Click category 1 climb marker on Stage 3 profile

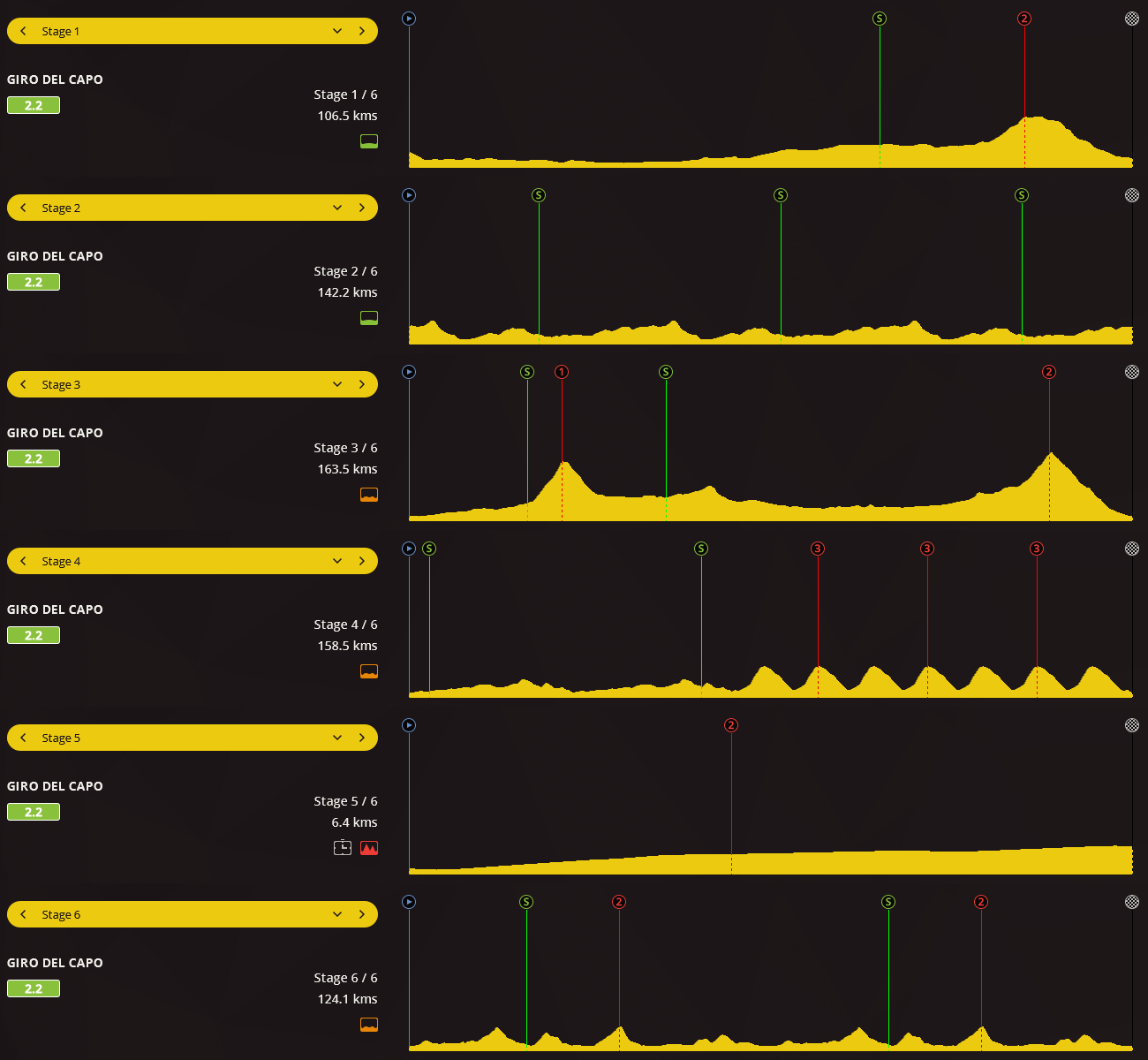(562, 372)
